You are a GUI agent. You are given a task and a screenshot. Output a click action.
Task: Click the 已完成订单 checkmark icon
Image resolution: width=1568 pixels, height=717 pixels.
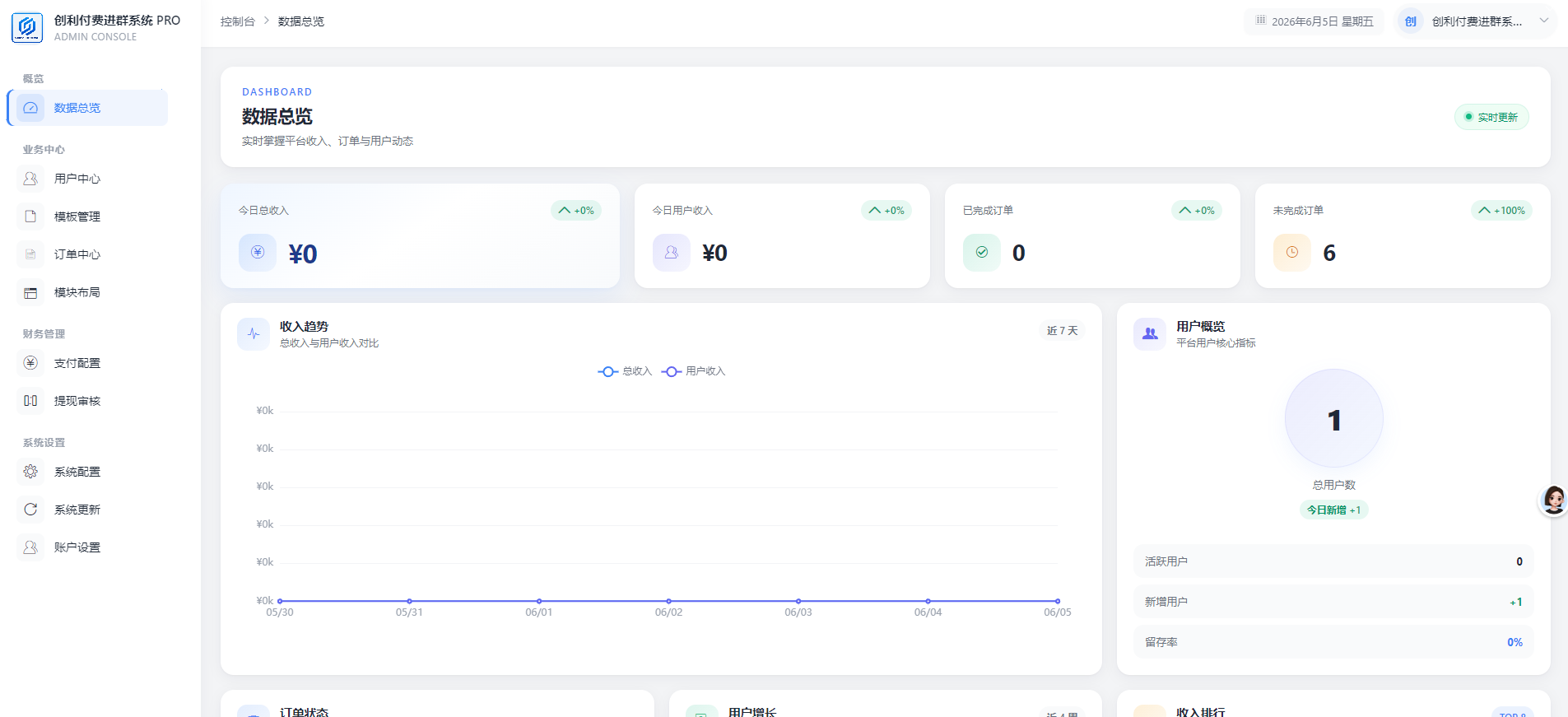tap(982, 253)
